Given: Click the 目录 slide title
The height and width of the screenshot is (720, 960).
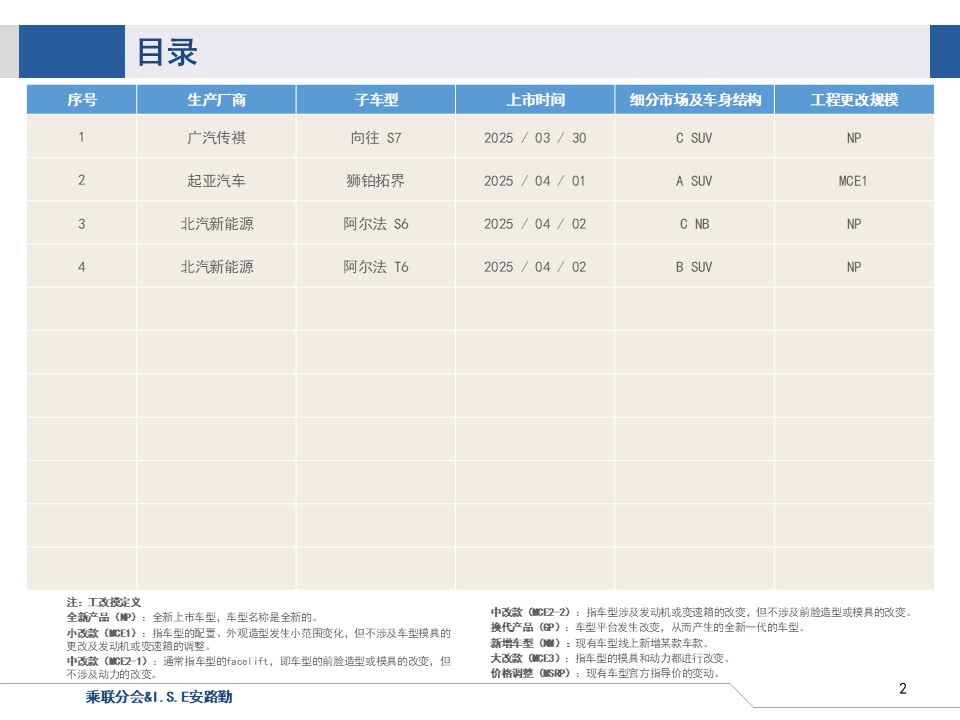Looking at the screenshot, I should click(167, 52).
